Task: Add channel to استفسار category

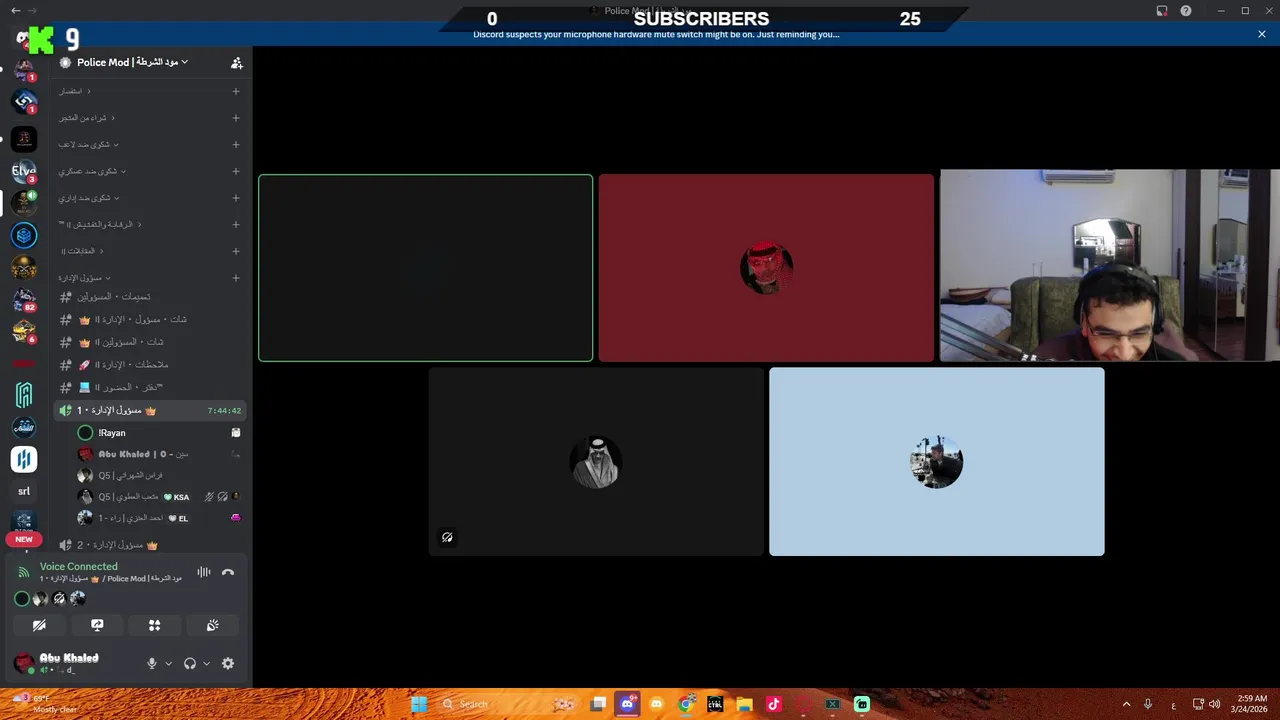Action: (236, 91)
